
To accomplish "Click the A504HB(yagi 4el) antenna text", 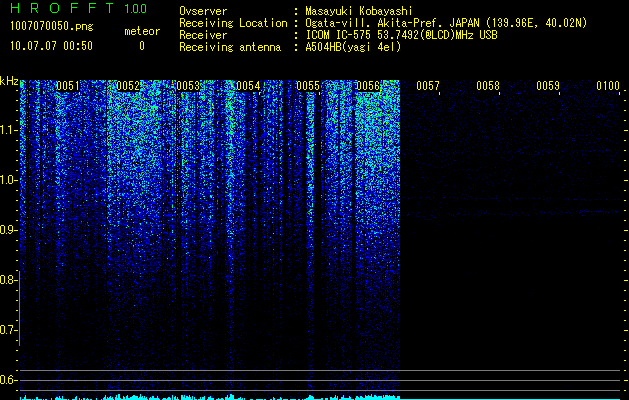I will coord(353,47).
